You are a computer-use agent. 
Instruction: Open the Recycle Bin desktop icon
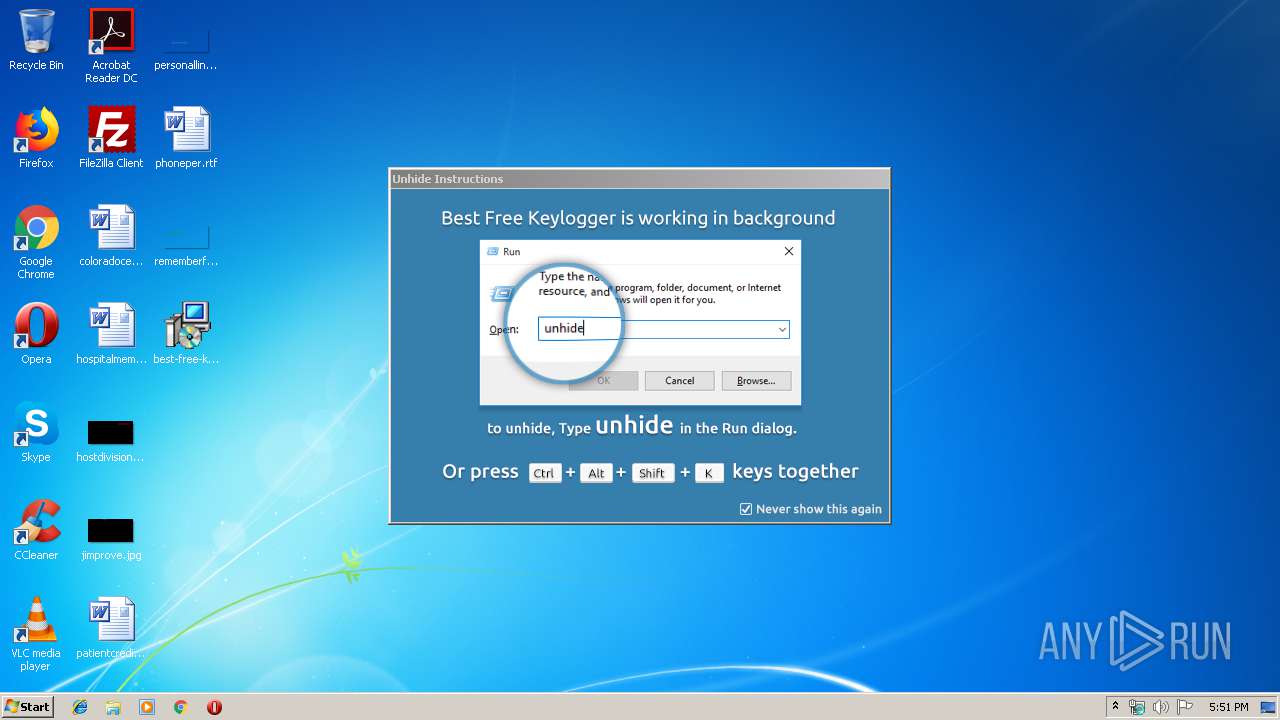click(36, 40)
